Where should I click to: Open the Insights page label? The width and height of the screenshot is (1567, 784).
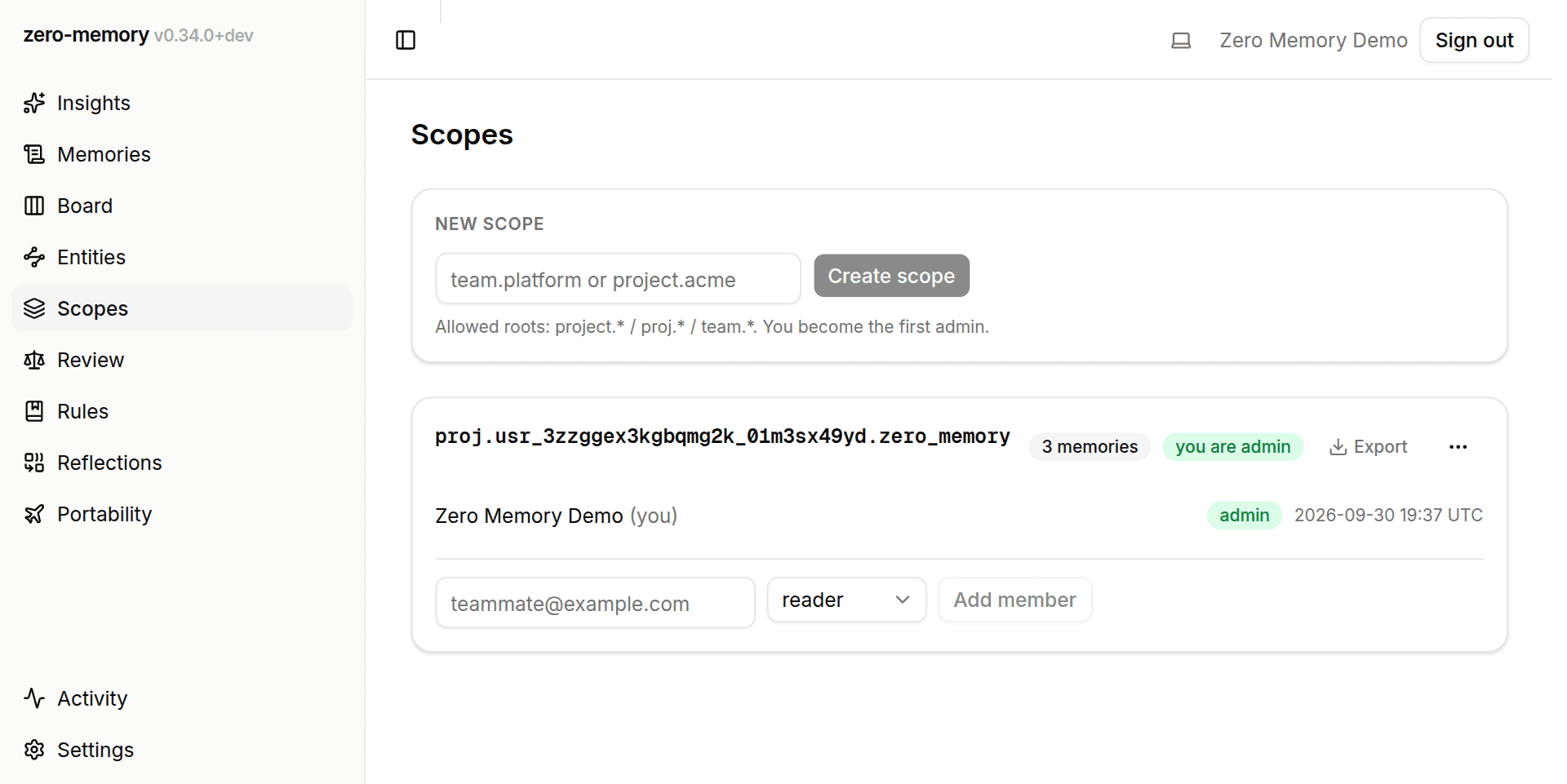point(94,103)
